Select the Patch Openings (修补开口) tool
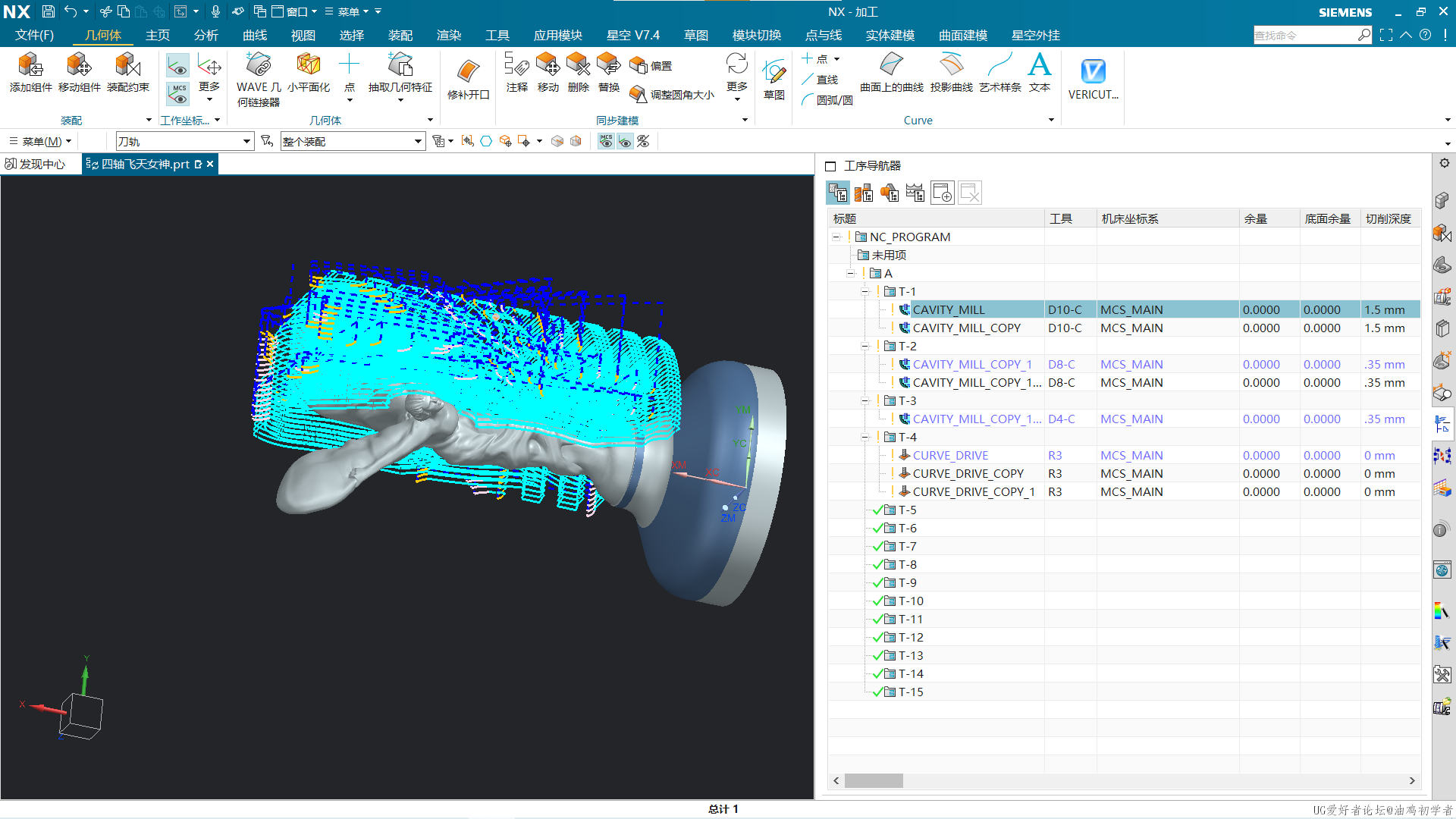The width and height of the screenshot is (1456, 819). [468, 72]
